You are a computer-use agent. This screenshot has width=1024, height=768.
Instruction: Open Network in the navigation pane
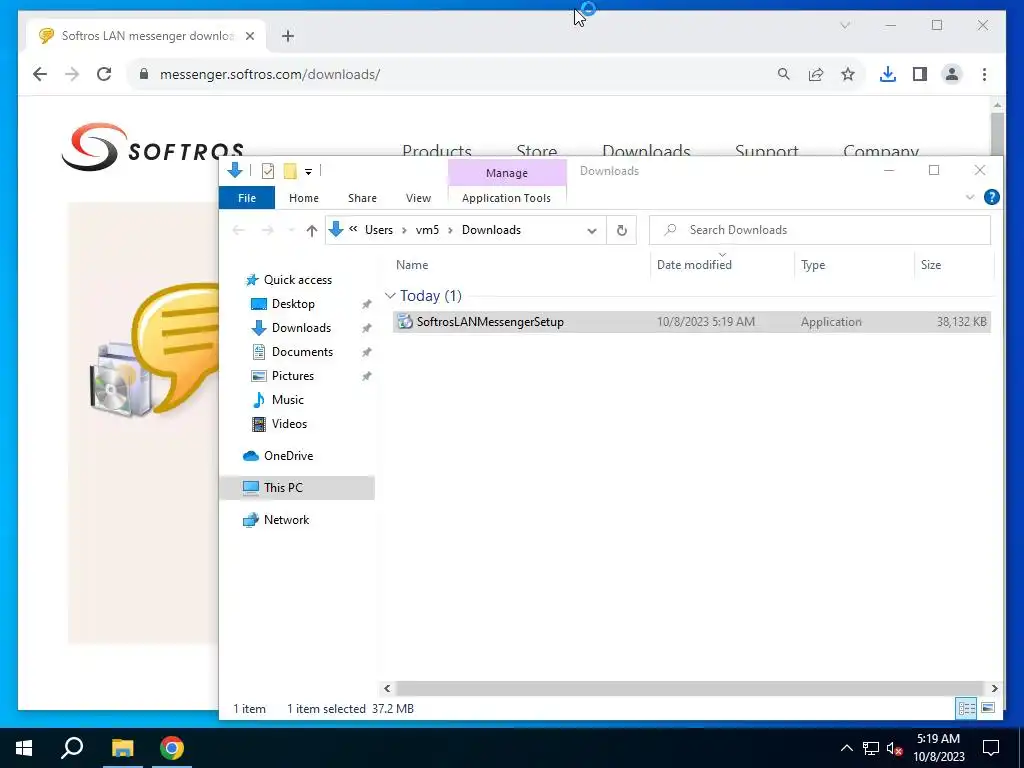[286, 520]
